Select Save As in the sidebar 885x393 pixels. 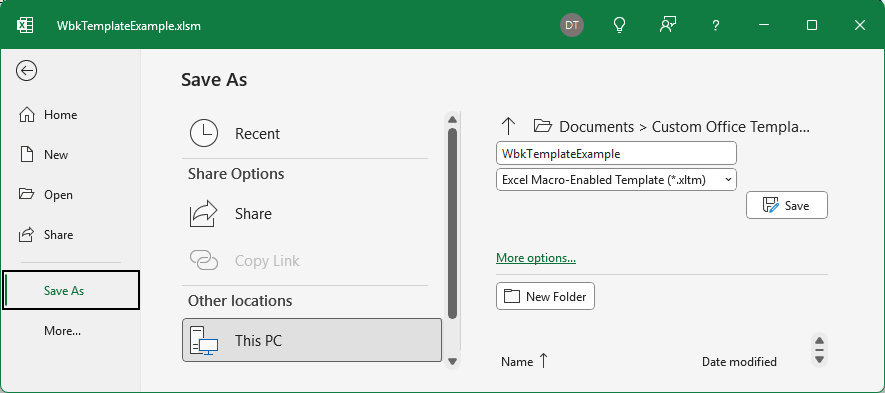pos(71,290)
